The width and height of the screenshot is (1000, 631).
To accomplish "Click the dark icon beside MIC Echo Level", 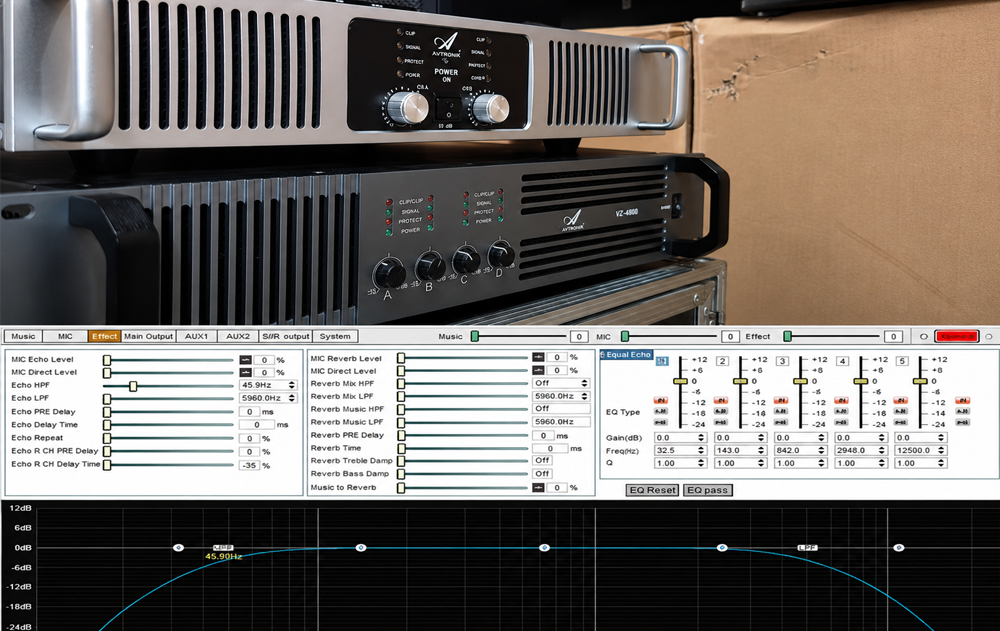I will click(x=246, y=360).
